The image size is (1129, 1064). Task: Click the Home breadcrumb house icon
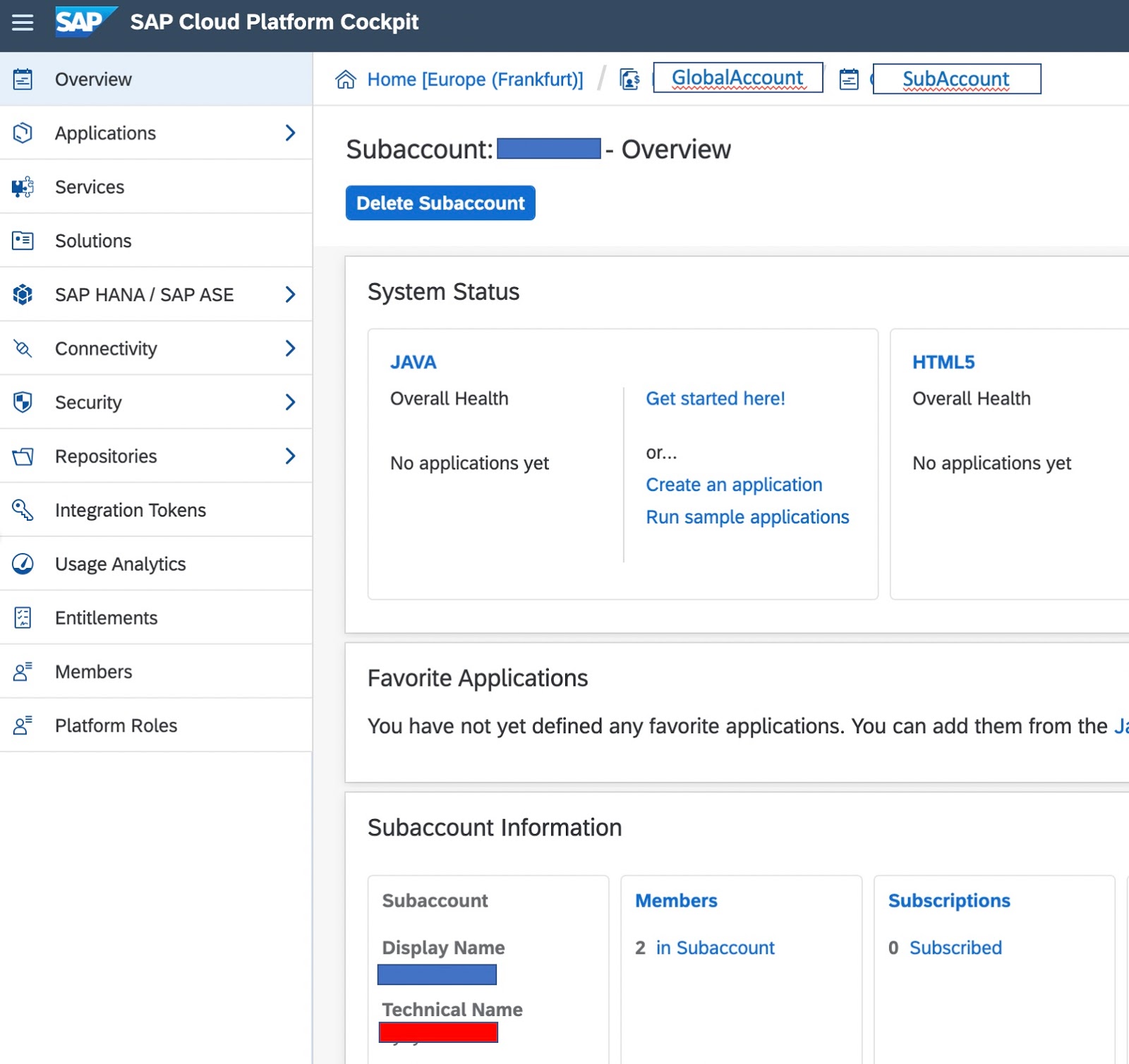pos(346,79)
